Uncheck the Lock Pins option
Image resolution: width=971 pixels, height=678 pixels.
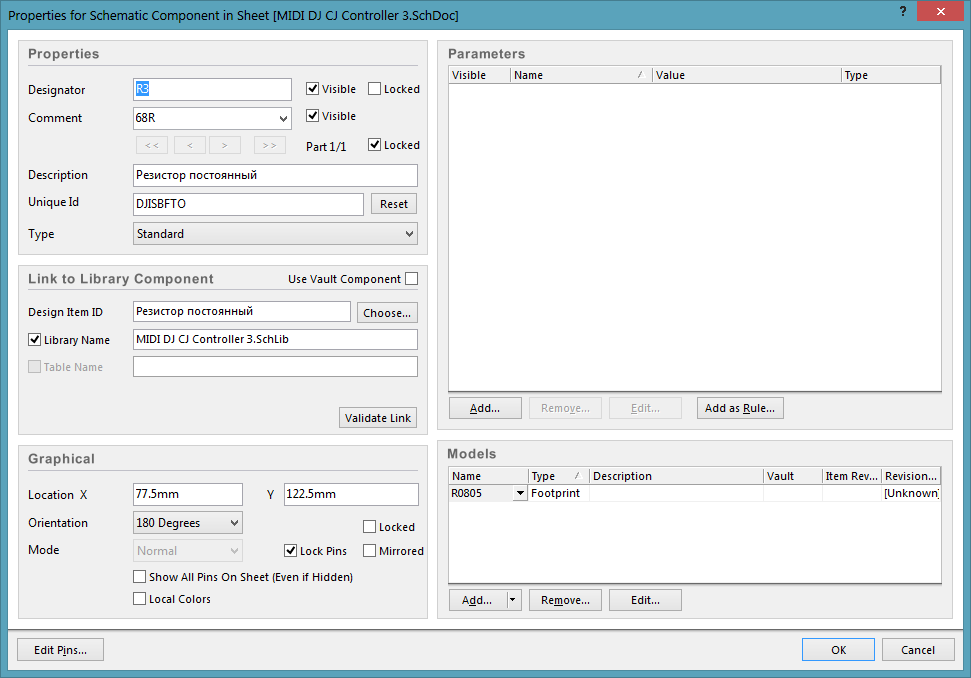coord(291,551)
